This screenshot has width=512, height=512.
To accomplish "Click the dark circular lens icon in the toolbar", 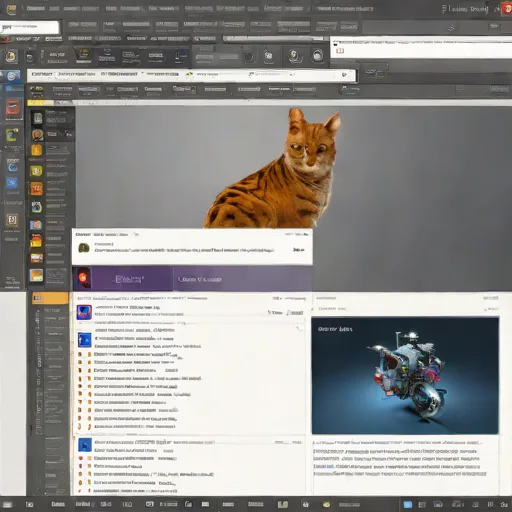I will (x=249, y=57).
